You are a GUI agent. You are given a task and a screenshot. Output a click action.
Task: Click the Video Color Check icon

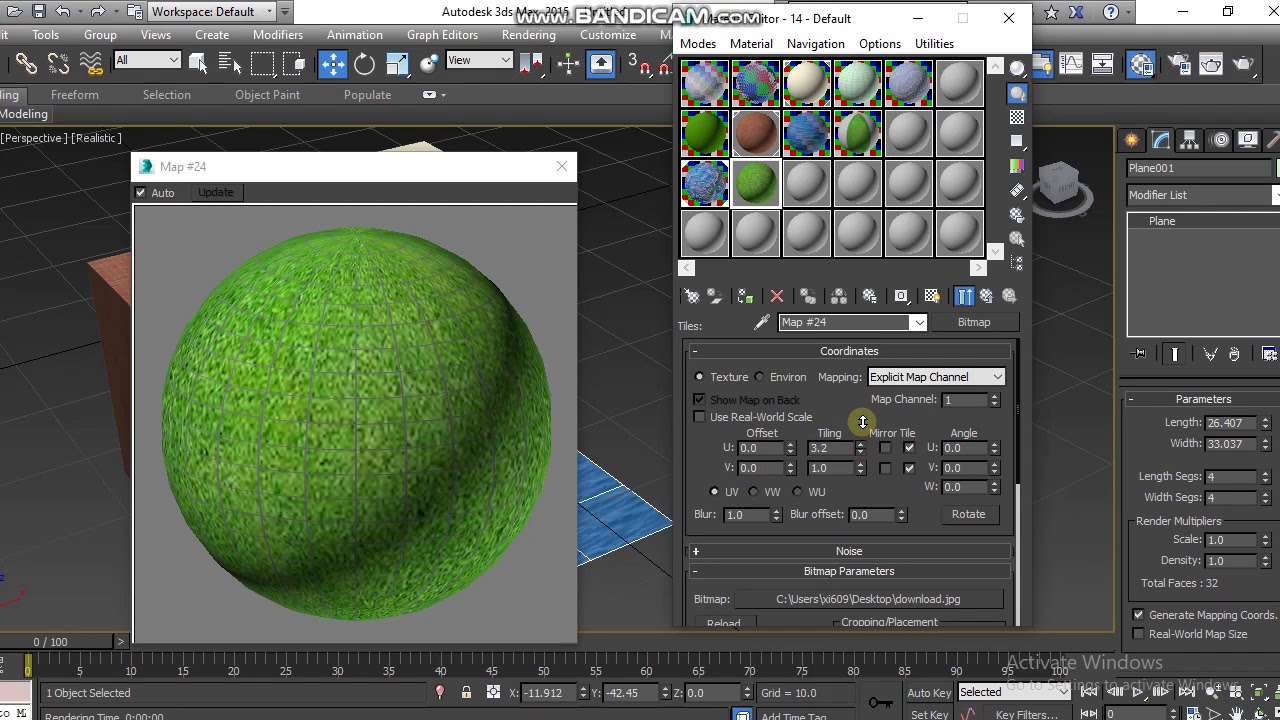click(x=1017, y=166)
